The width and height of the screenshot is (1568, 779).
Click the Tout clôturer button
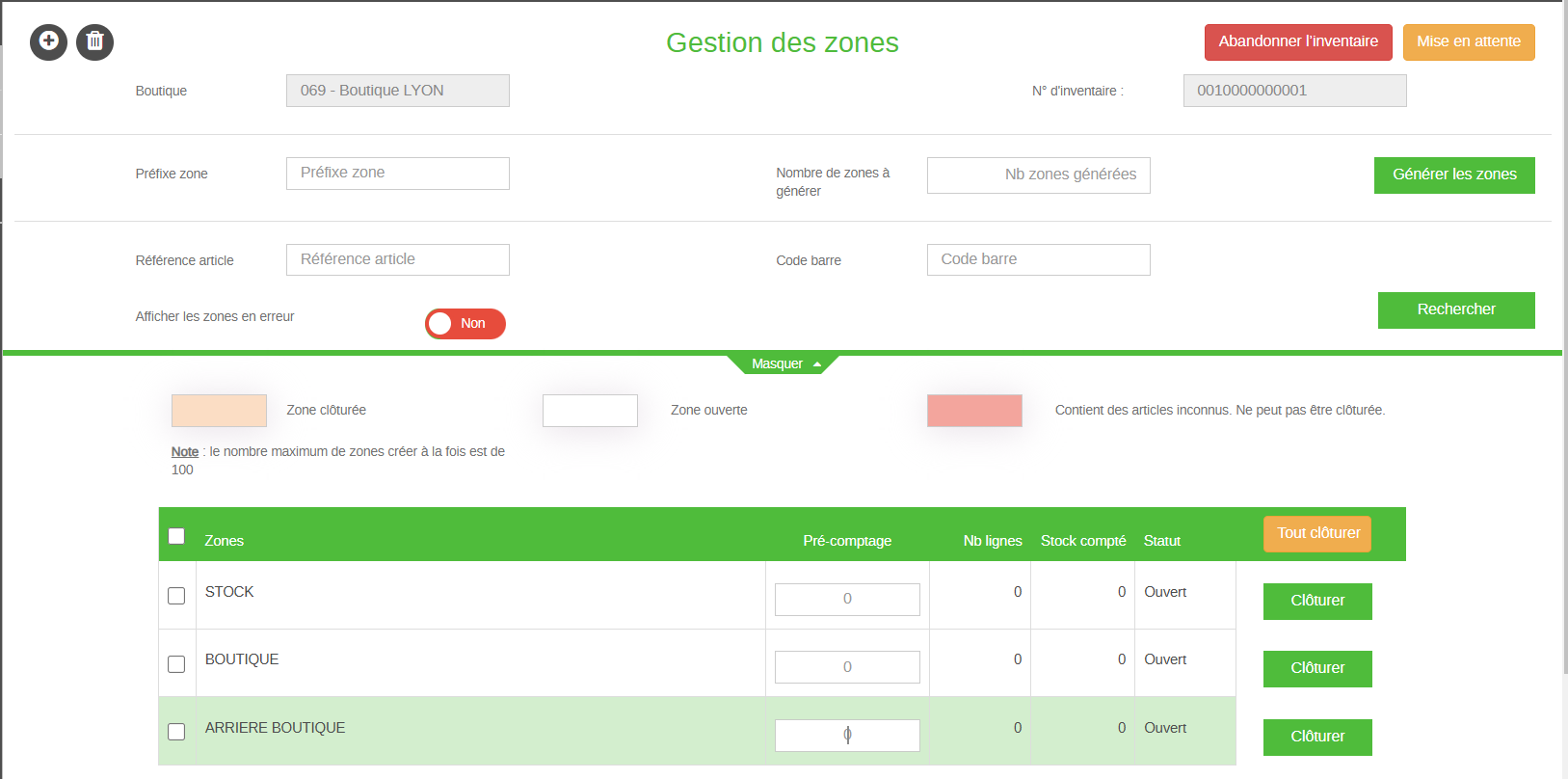point(1317,533)
